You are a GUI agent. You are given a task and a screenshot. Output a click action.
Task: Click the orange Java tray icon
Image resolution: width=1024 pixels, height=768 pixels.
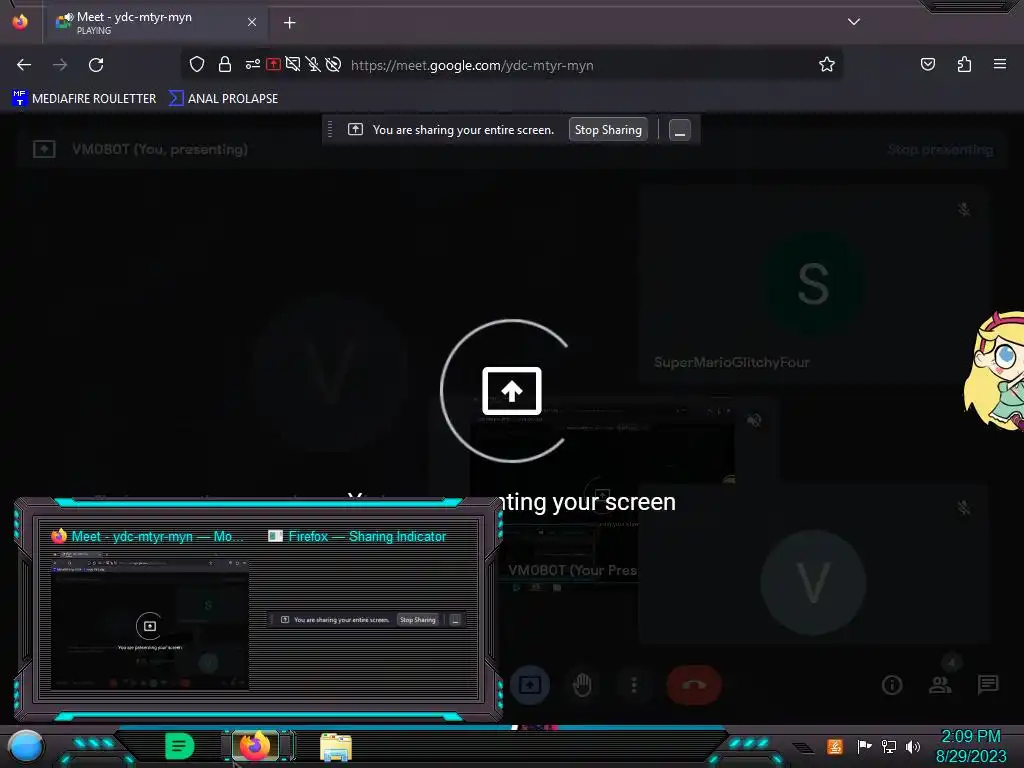point(835,746)
